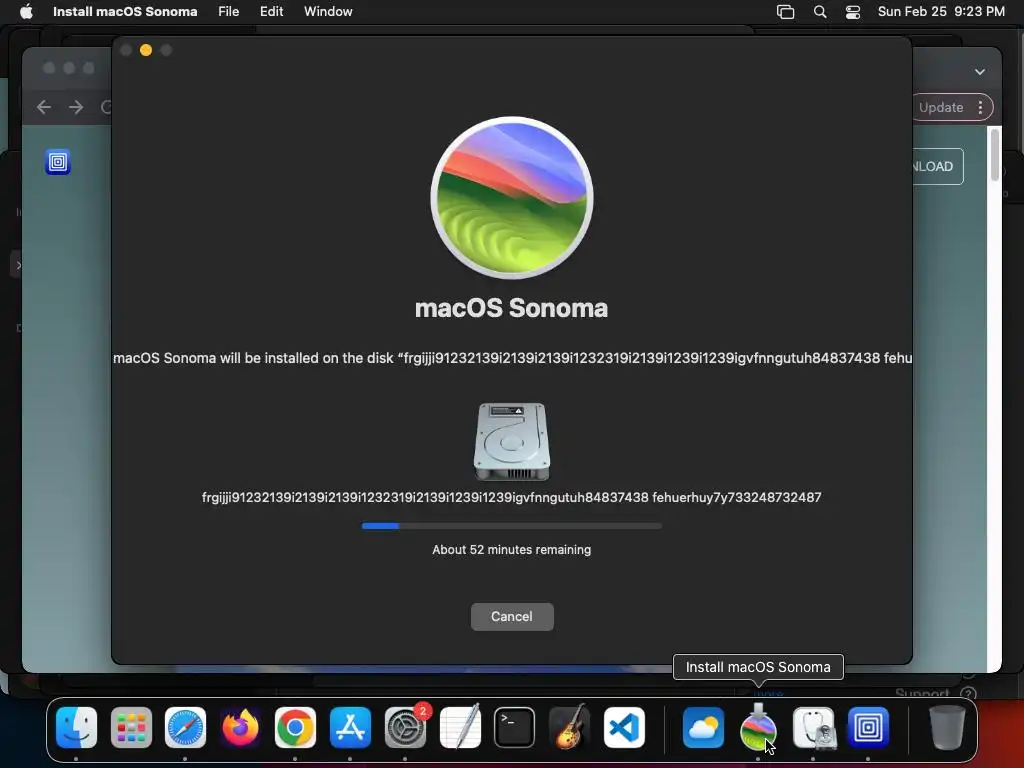Launch Google Chrome from the Dock
The width and height of the screenshot is (1024, 768).
click(295, 727)
